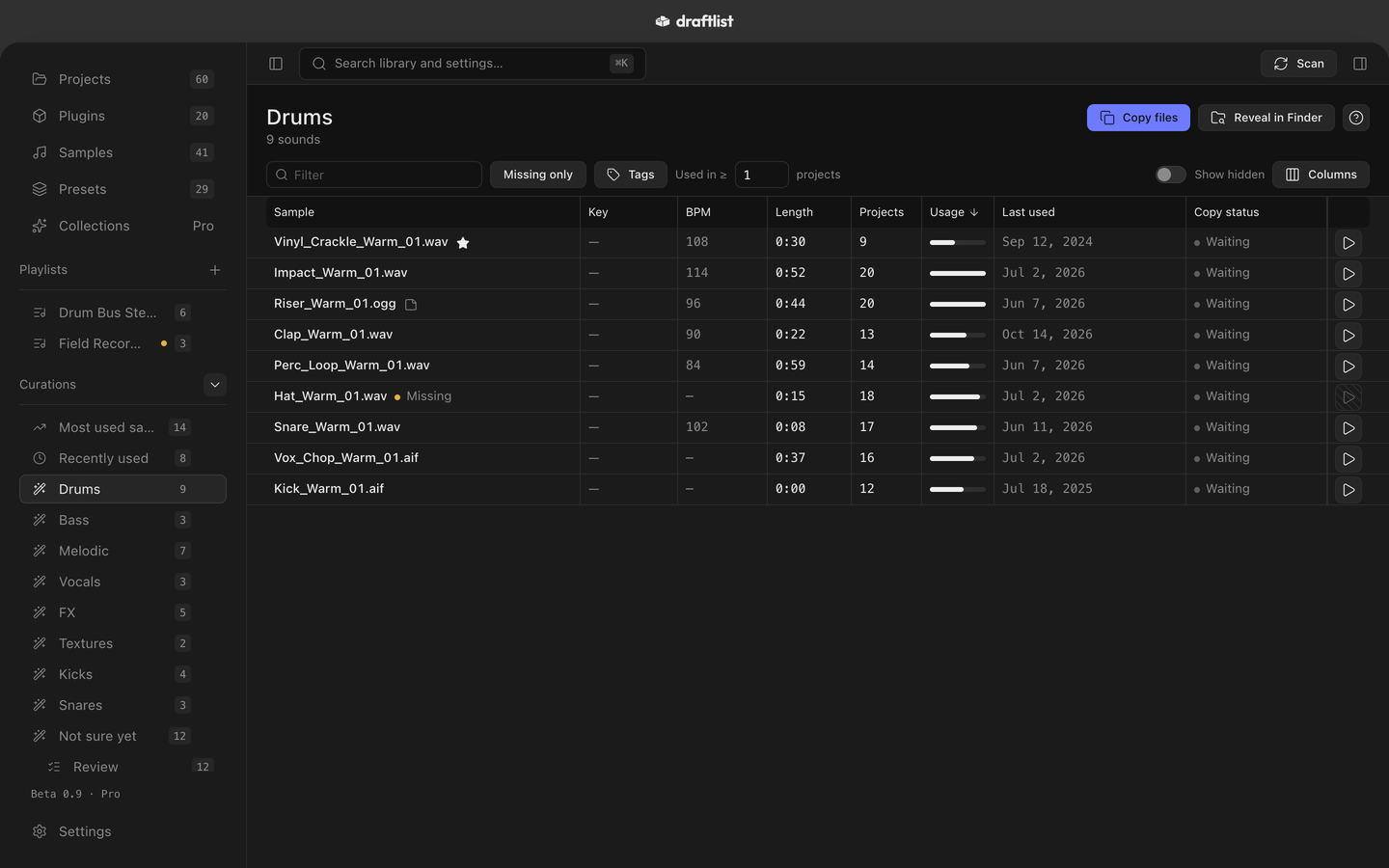Click the usage bar for Impact_Warm_01.wav
The width and height of the screenshot is (1389, 868).
(x=958, y=274)
